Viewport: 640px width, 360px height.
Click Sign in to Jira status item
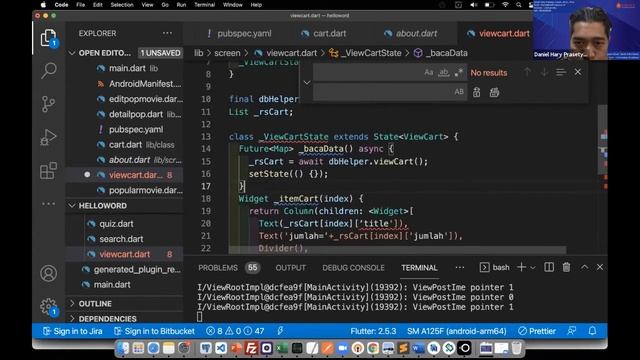coord(72,331)
